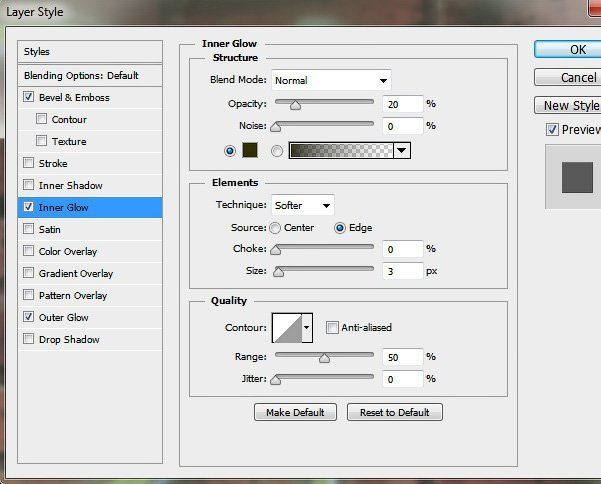Click the Cancel button
This screenshot has height=484, width=601.
point(568,77)
